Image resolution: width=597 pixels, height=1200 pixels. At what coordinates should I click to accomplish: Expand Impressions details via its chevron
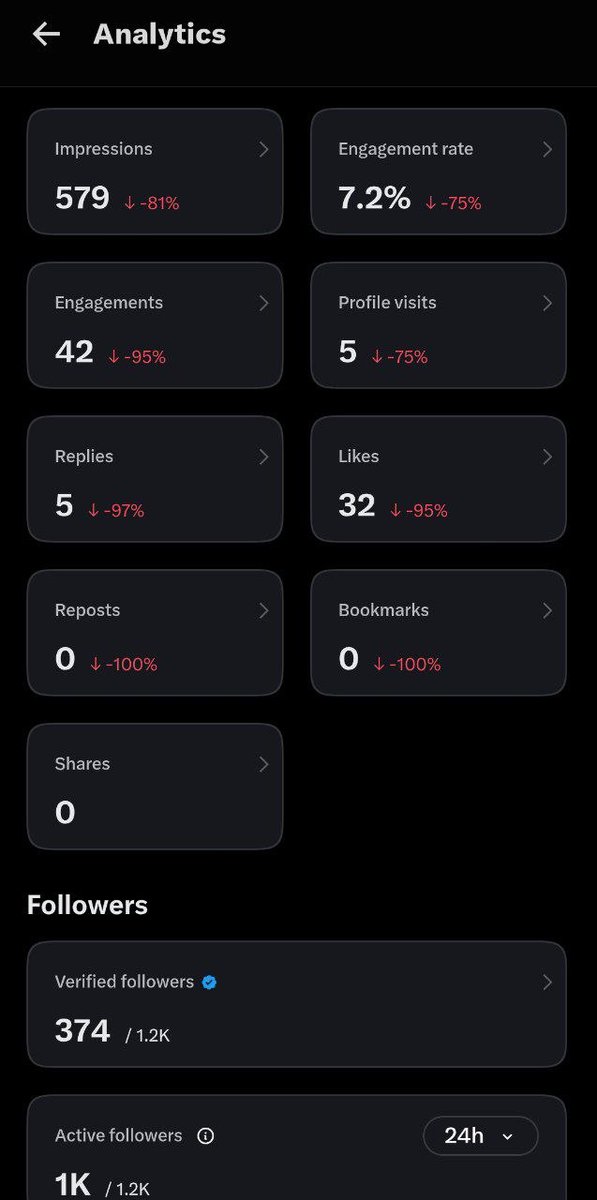coord(264,149)
